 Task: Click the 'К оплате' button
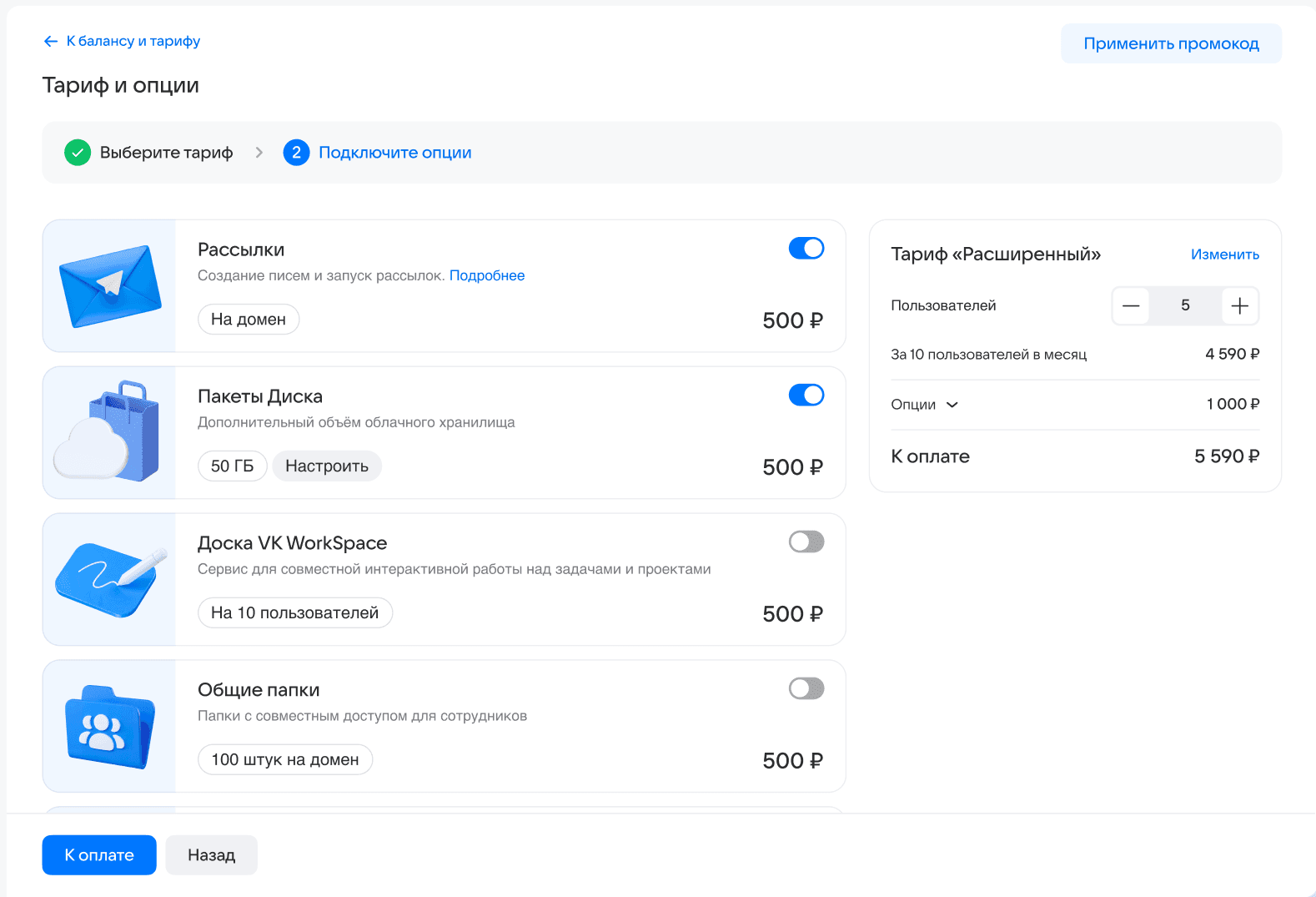[x=99, y=855]
